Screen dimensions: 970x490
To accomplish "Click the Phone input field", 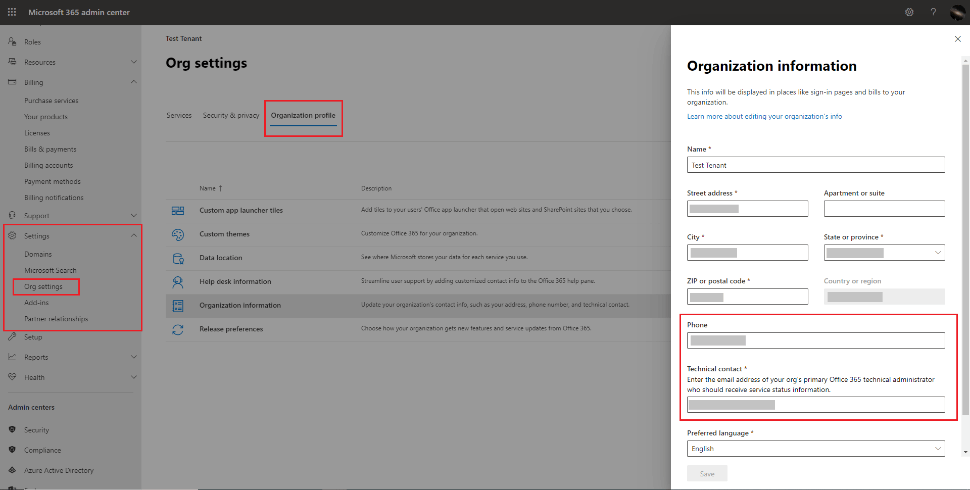I will click(816, 340).
